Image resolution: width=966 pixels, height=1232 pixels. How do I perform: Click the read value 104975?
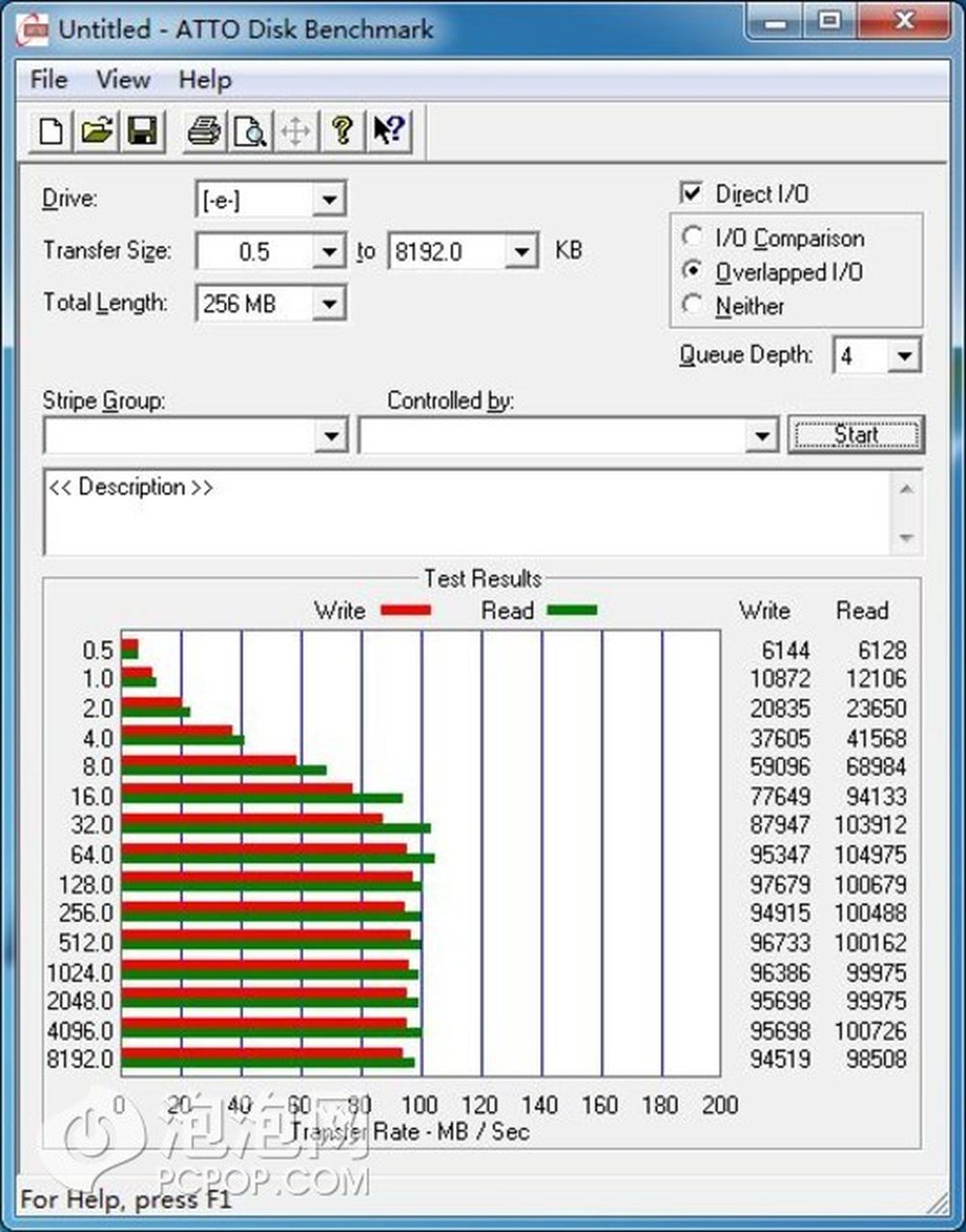tap(870, 855)
